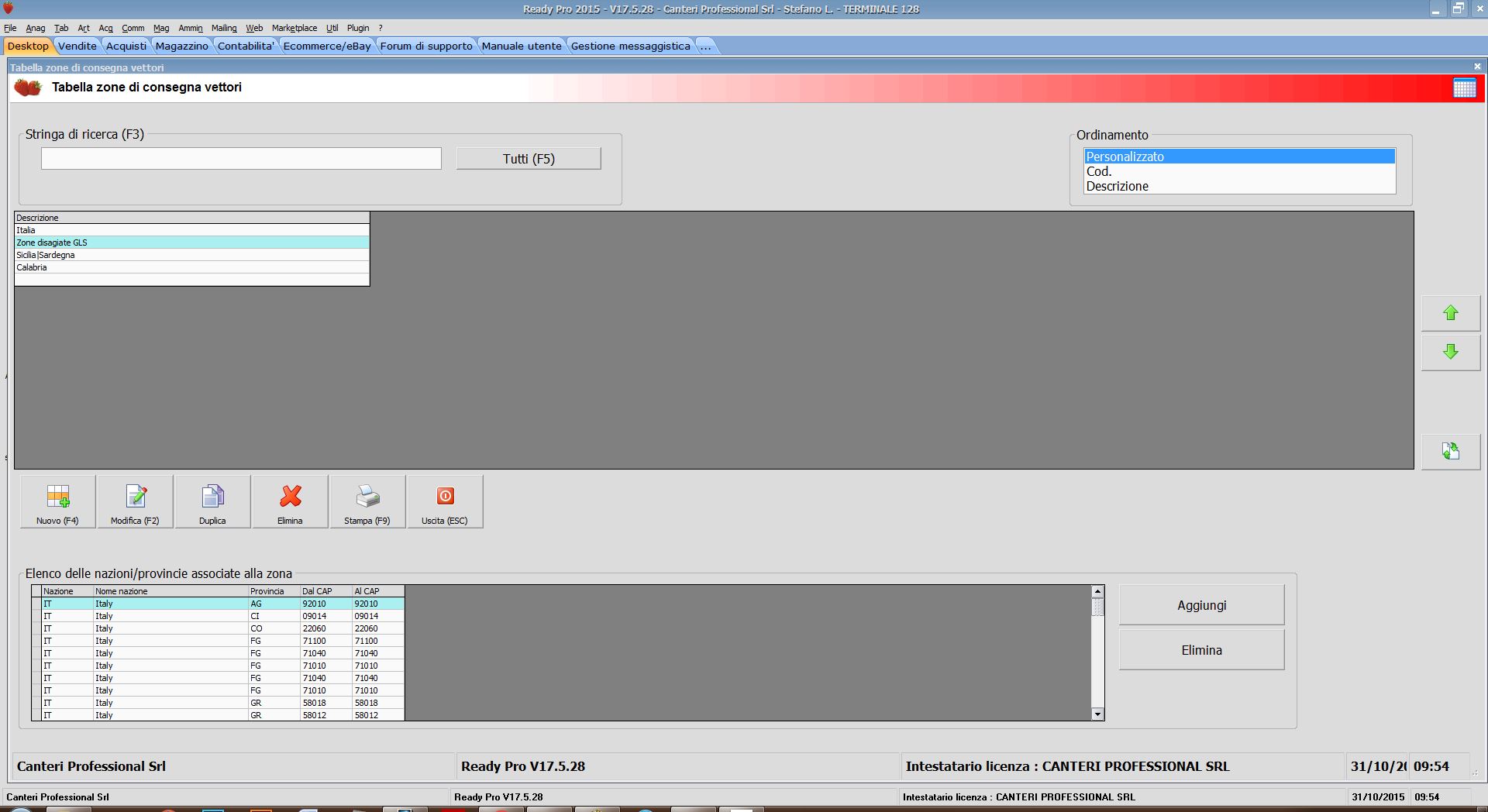This screenshot has width=1488, height=812.
Task: Open the Plugin menu
Action: tap(358, 28)
